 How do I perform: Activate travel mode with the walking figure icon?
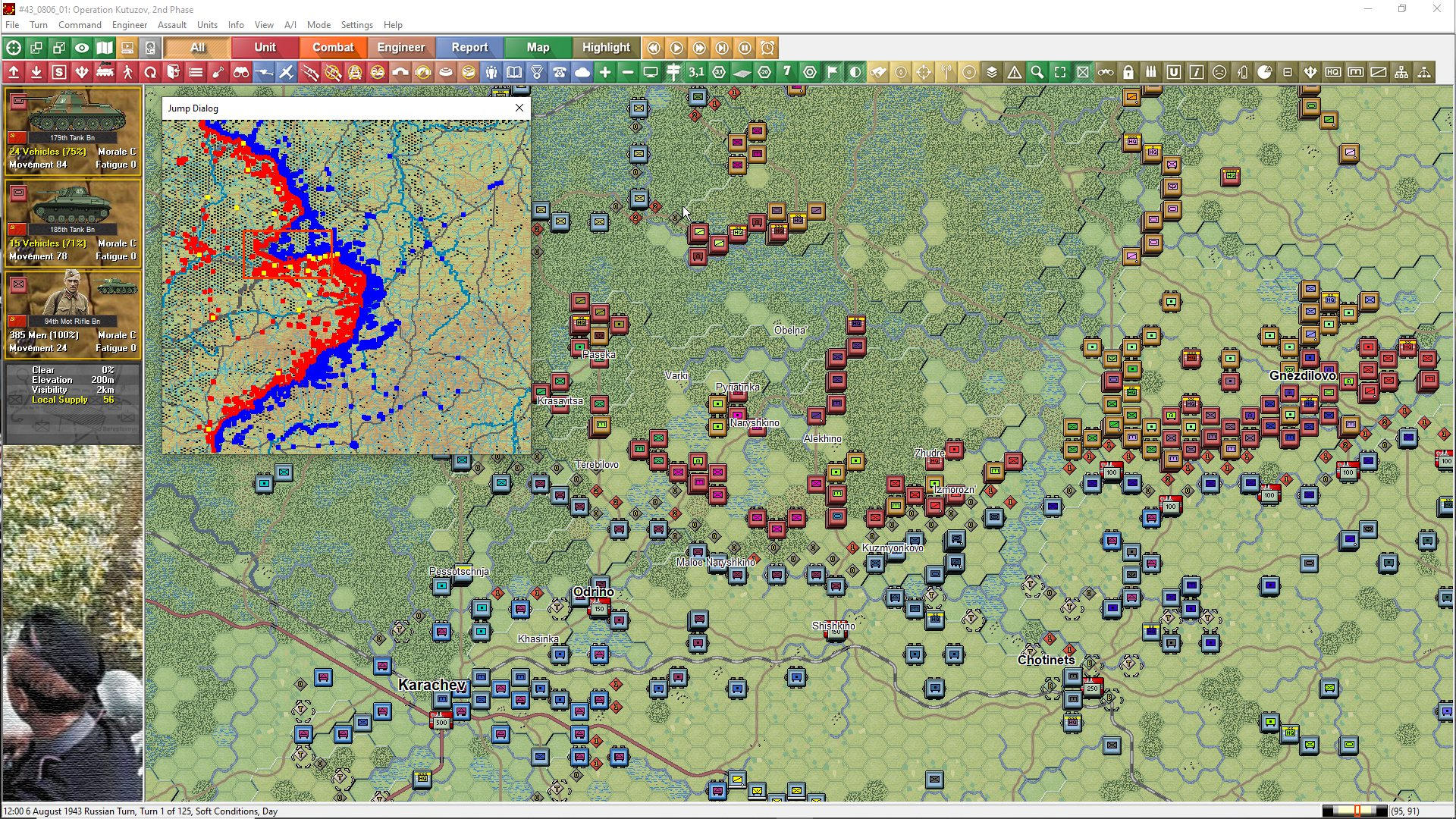tap(127, 72)
